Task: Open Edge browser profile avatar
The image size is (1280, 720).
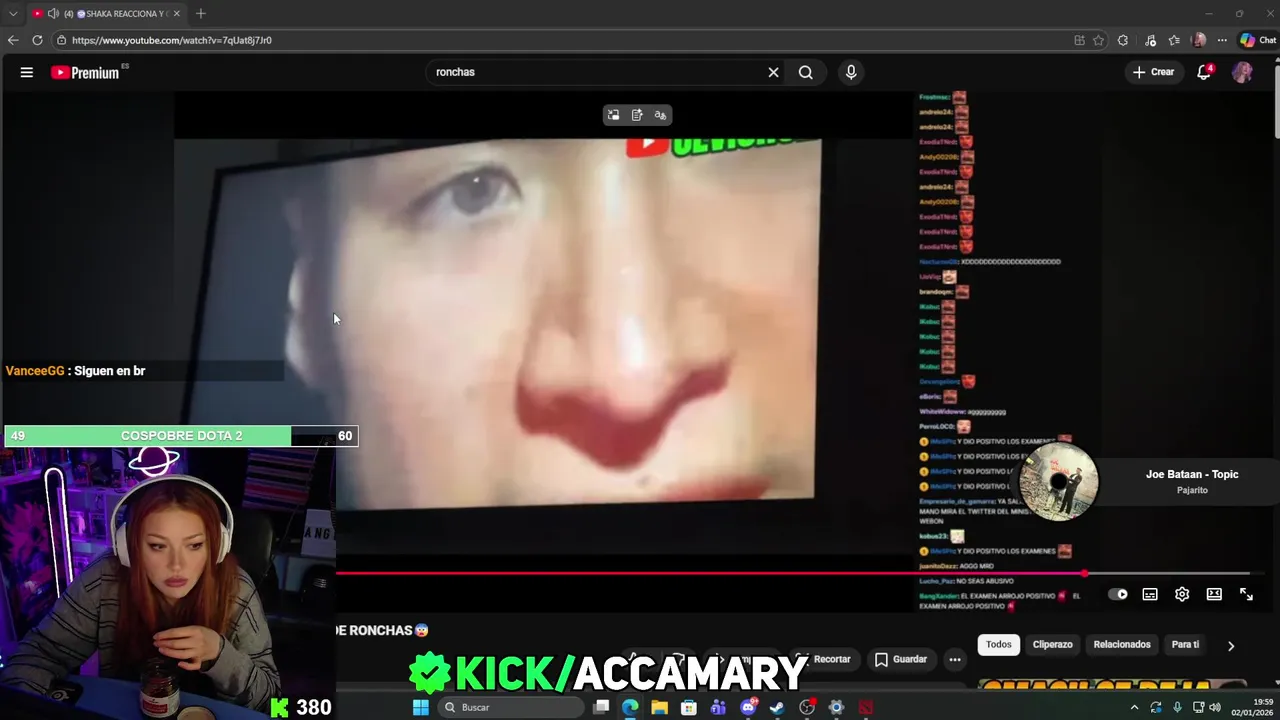Action: tap(1199, 40)
